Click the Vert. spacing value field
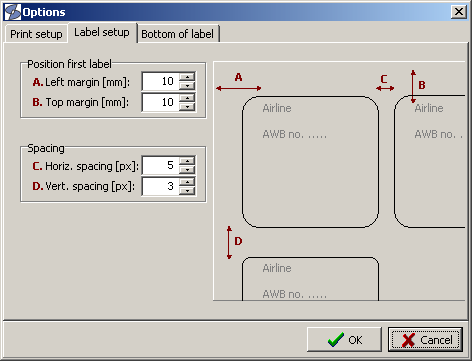 (x=161, y=186)
